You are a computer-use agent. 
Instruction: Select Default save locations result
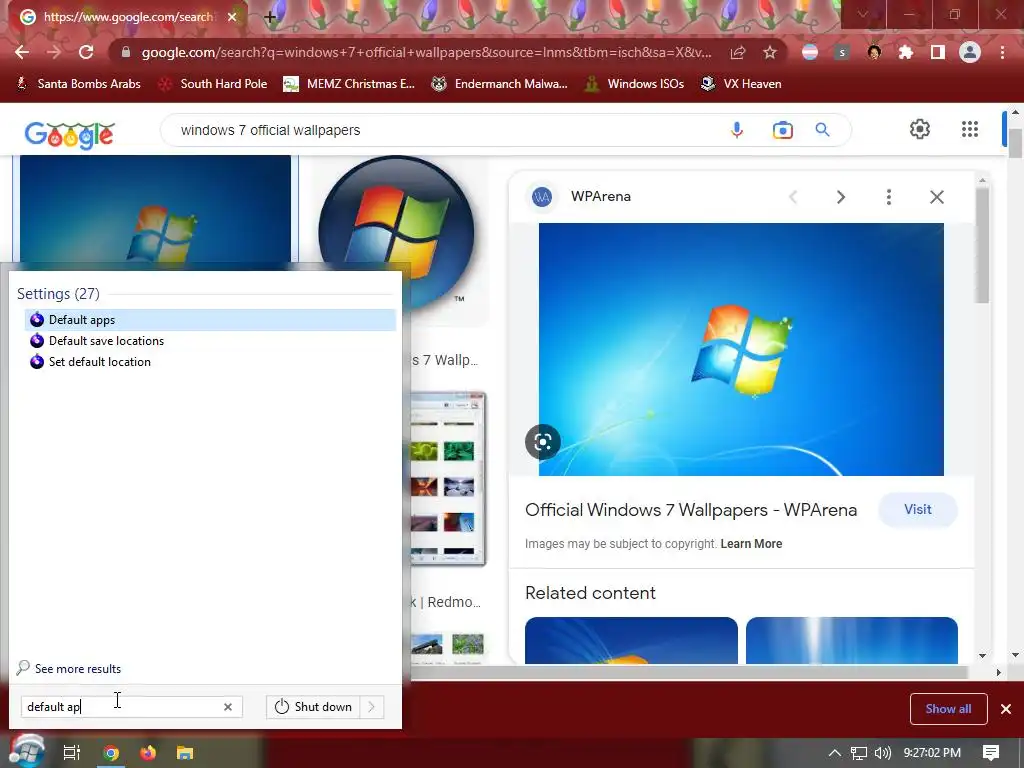210,341
